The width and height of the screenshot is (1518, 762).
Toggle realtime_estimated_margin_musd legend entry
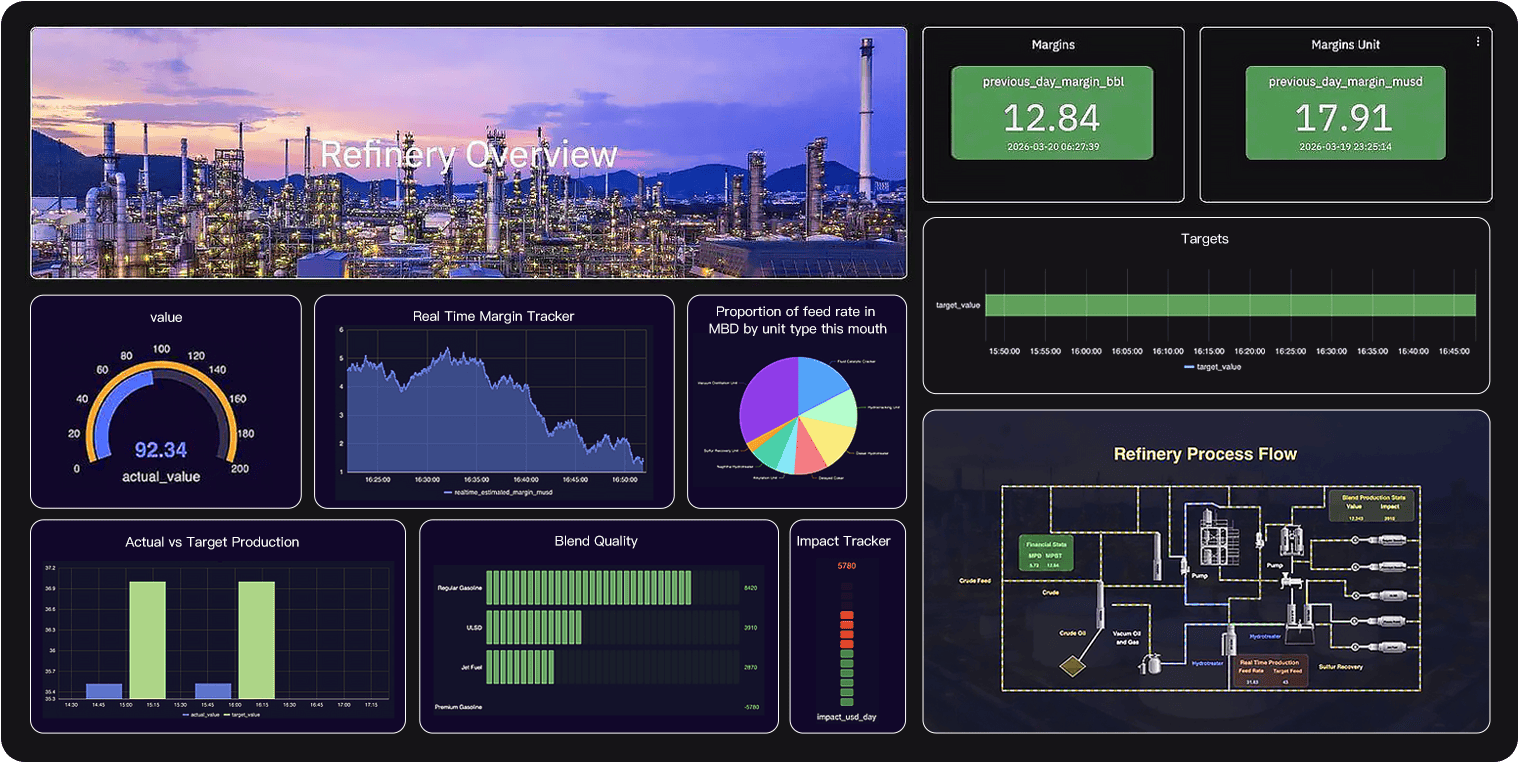tap(497, 492)
